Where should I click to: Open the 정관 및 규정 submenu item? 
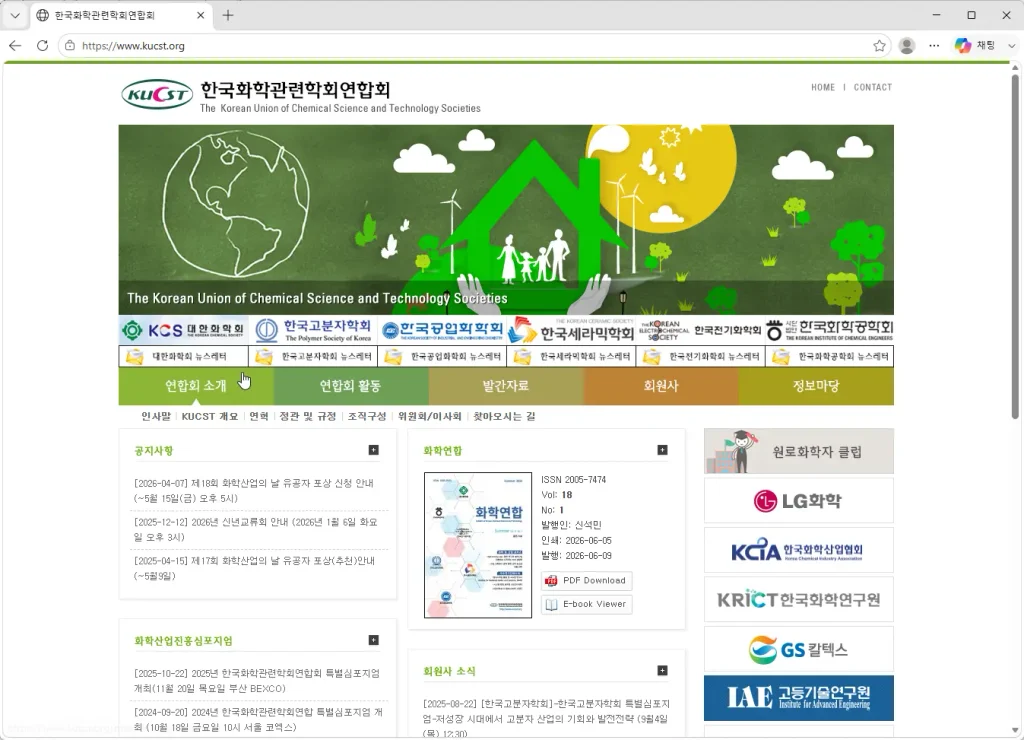tap(308, 416)
